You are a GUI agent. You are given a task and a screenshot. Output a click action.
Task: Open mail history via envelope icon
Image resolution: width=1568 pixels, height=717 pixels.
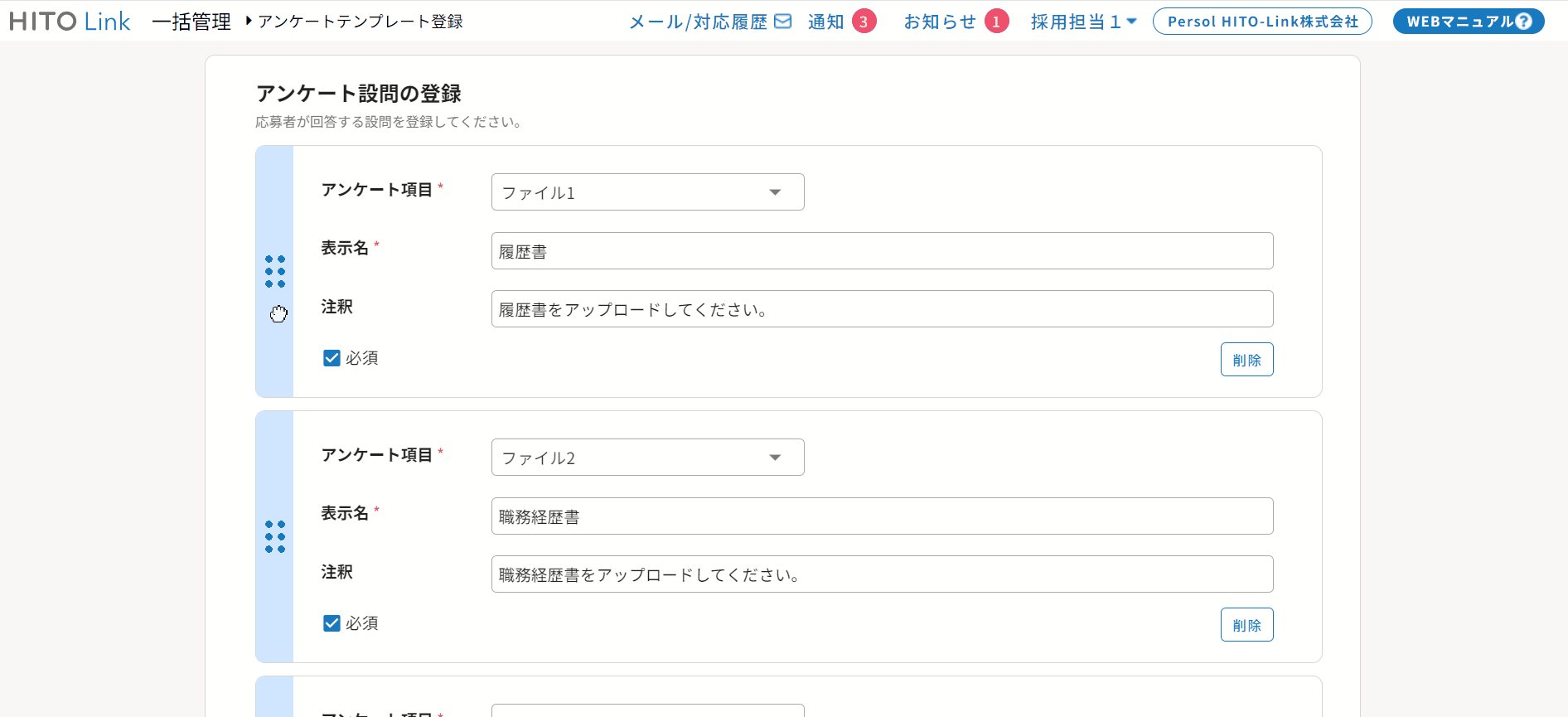coord(782,22)
